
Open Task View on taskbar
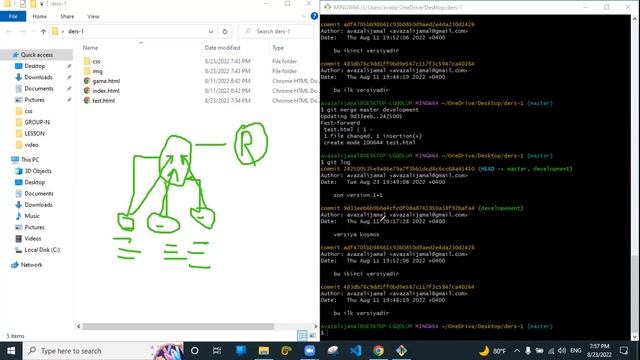tap(217, 351)
